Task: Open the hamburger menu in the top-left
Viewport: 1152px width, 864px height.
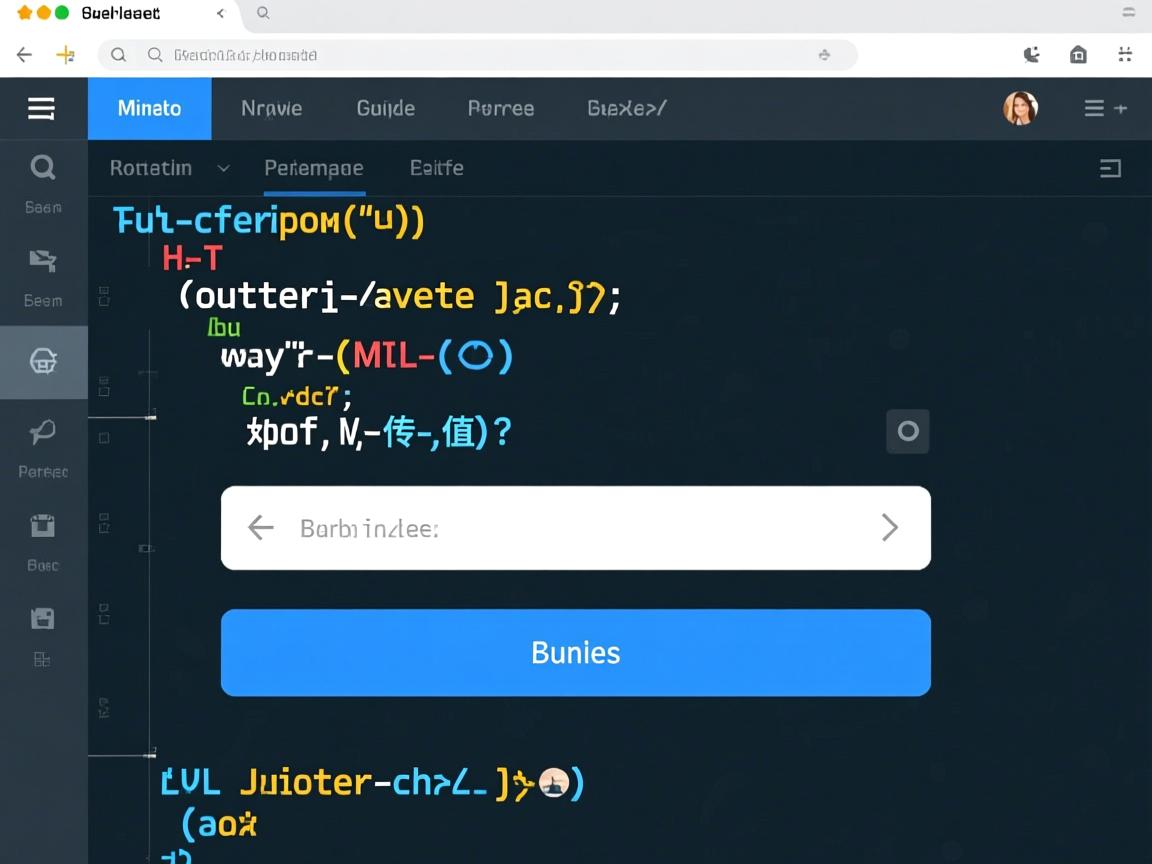Action: [41, 108]
